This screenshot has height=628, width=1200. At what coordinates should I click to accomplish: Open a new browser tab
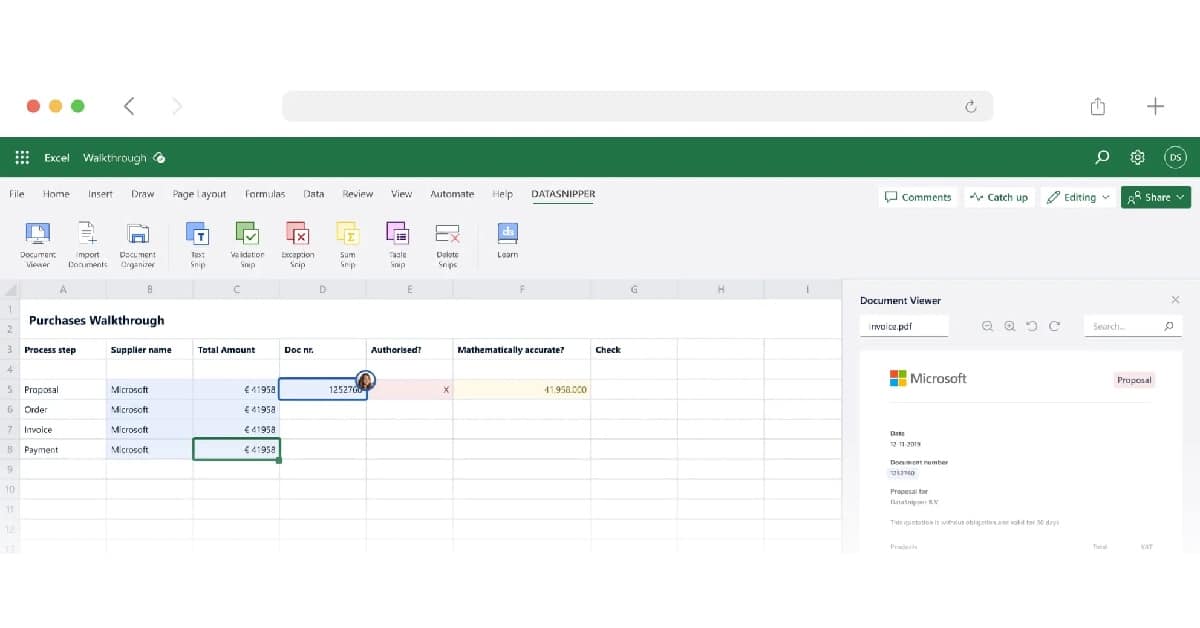[x=1155, y=106]
